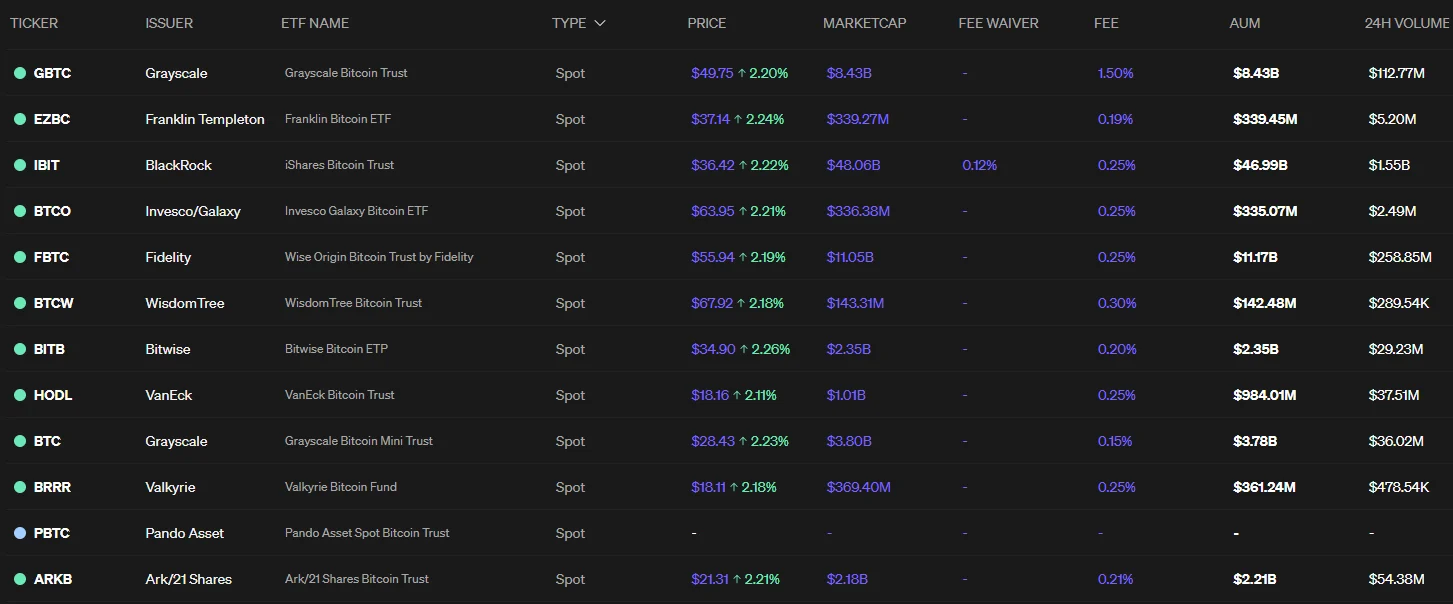Open the PBTC ticker link
The height and width of the screenshot is (604, 1453).
51,533
